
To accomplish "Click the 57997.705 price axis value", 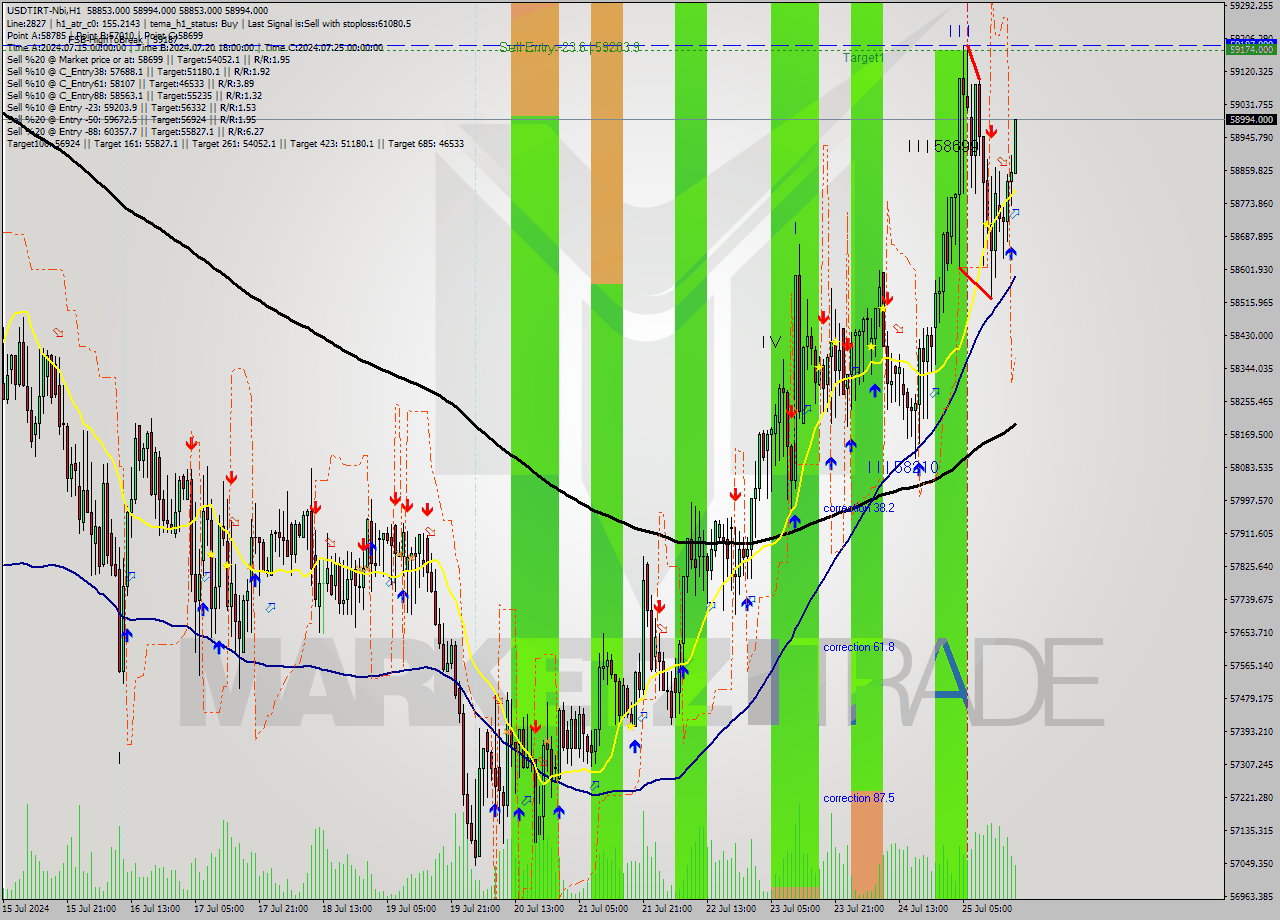I will pos(1251,501).
